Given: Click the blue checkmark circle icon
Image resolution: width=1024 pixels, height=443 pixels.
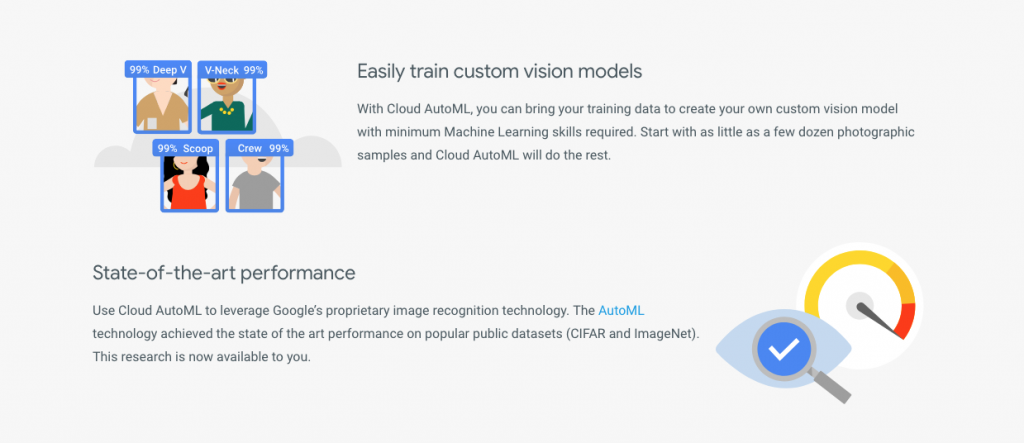Looking at the screenshot, I should click(785, 349).
